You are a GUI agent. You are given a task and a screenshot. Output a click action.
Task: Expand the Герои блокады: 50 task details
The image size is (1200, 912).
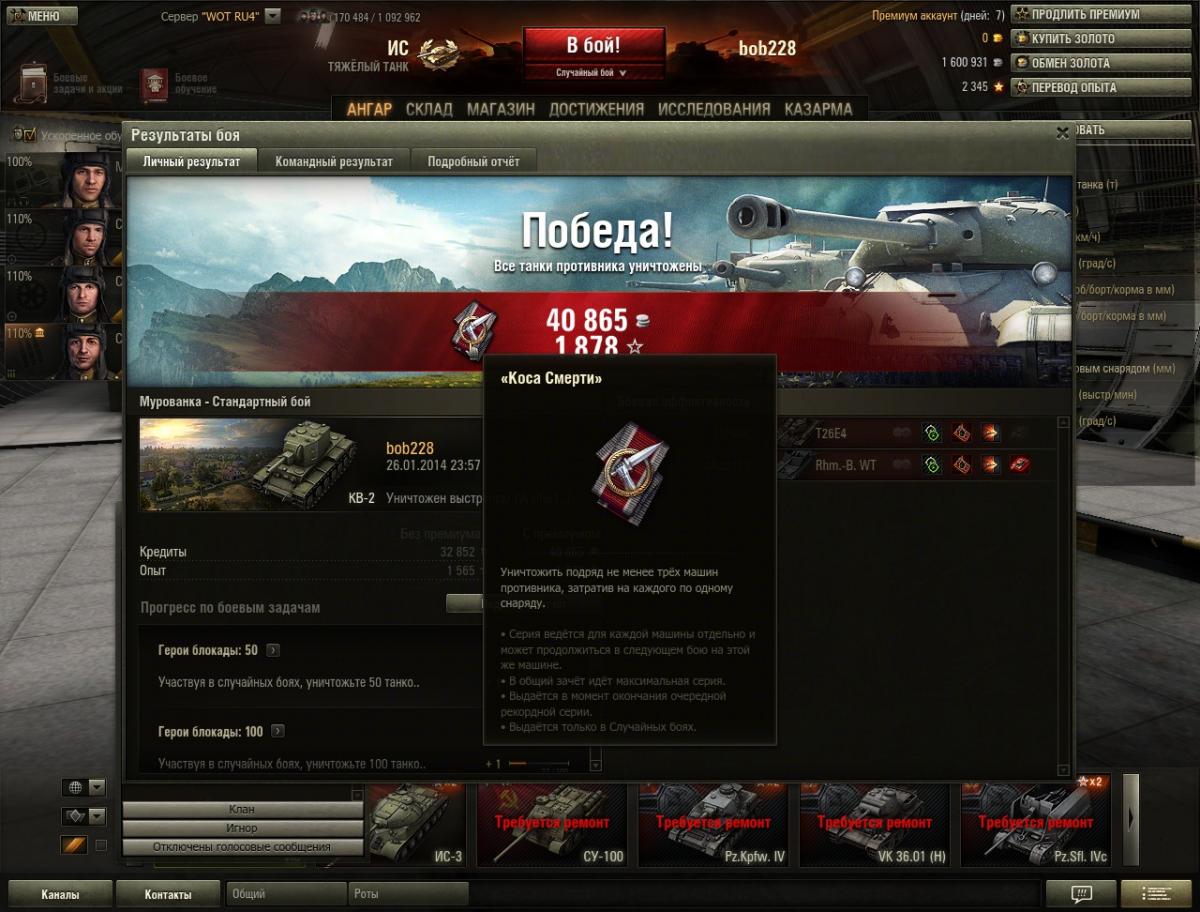273,651
